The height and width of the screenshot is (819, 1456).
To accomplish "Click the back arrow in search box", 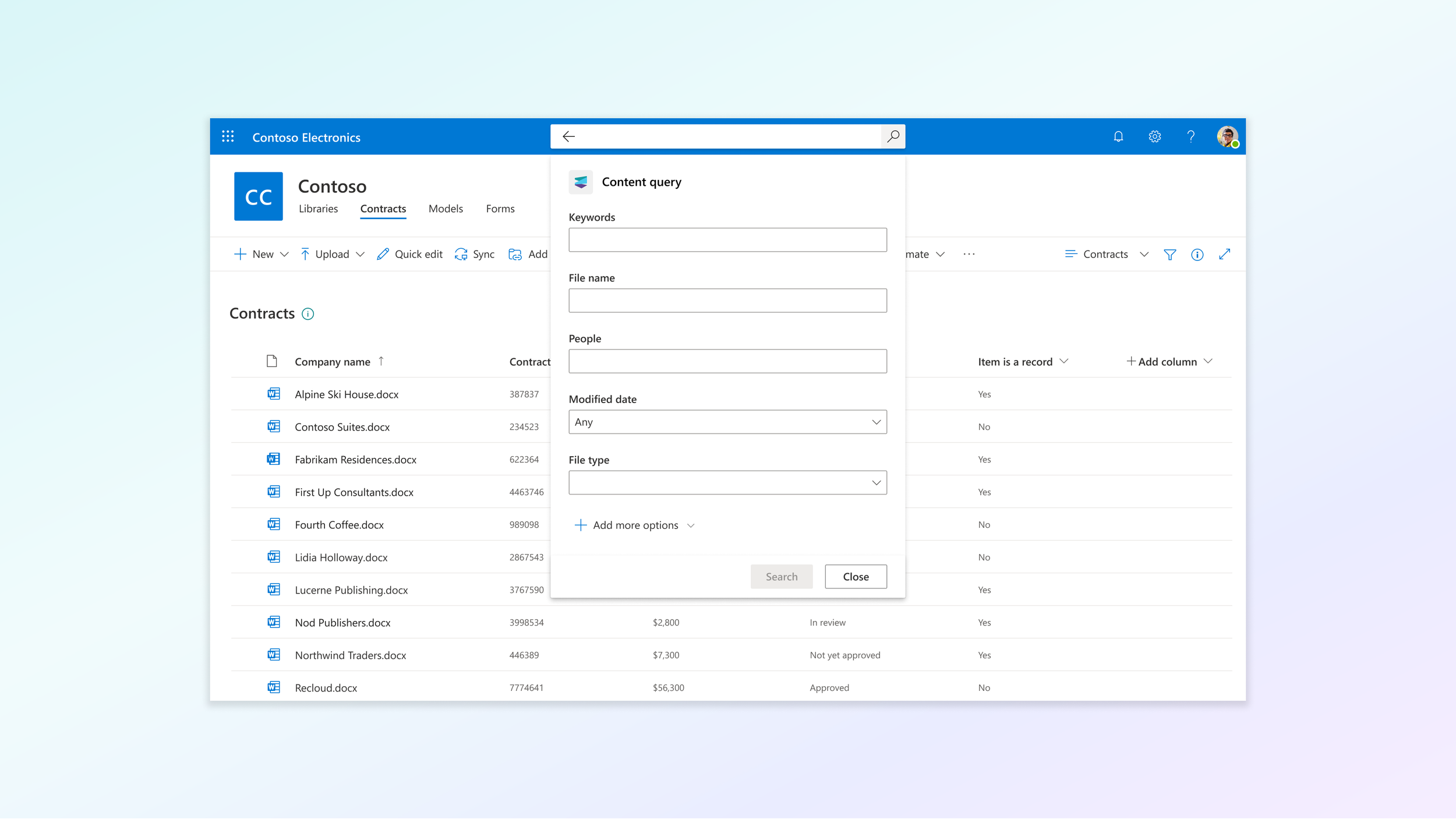I will coord(569,136).
